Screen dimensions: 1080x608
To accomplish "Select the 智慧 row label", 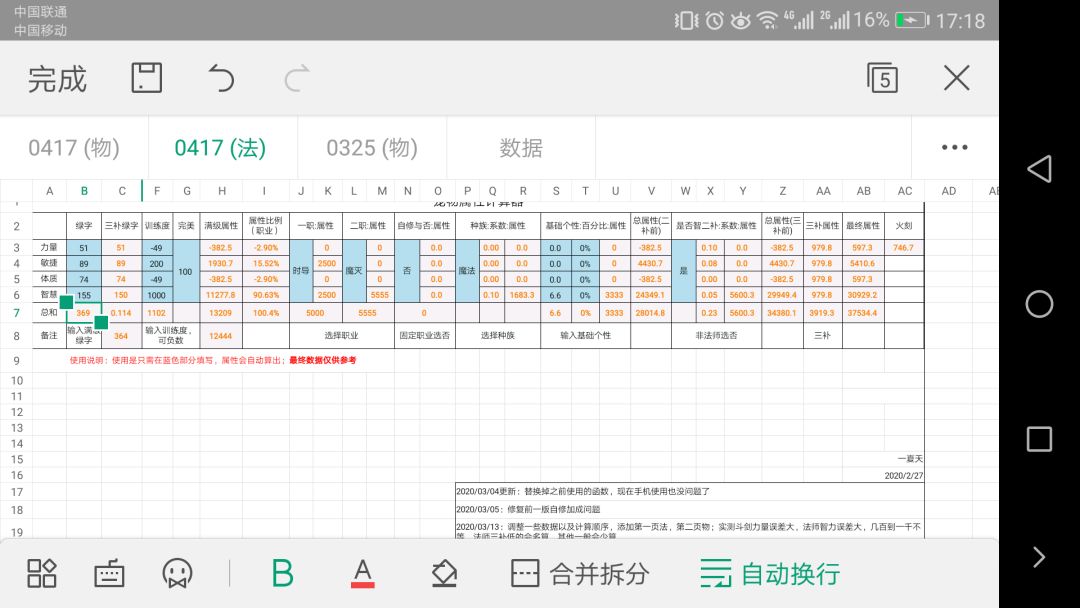I will (49, 295).
